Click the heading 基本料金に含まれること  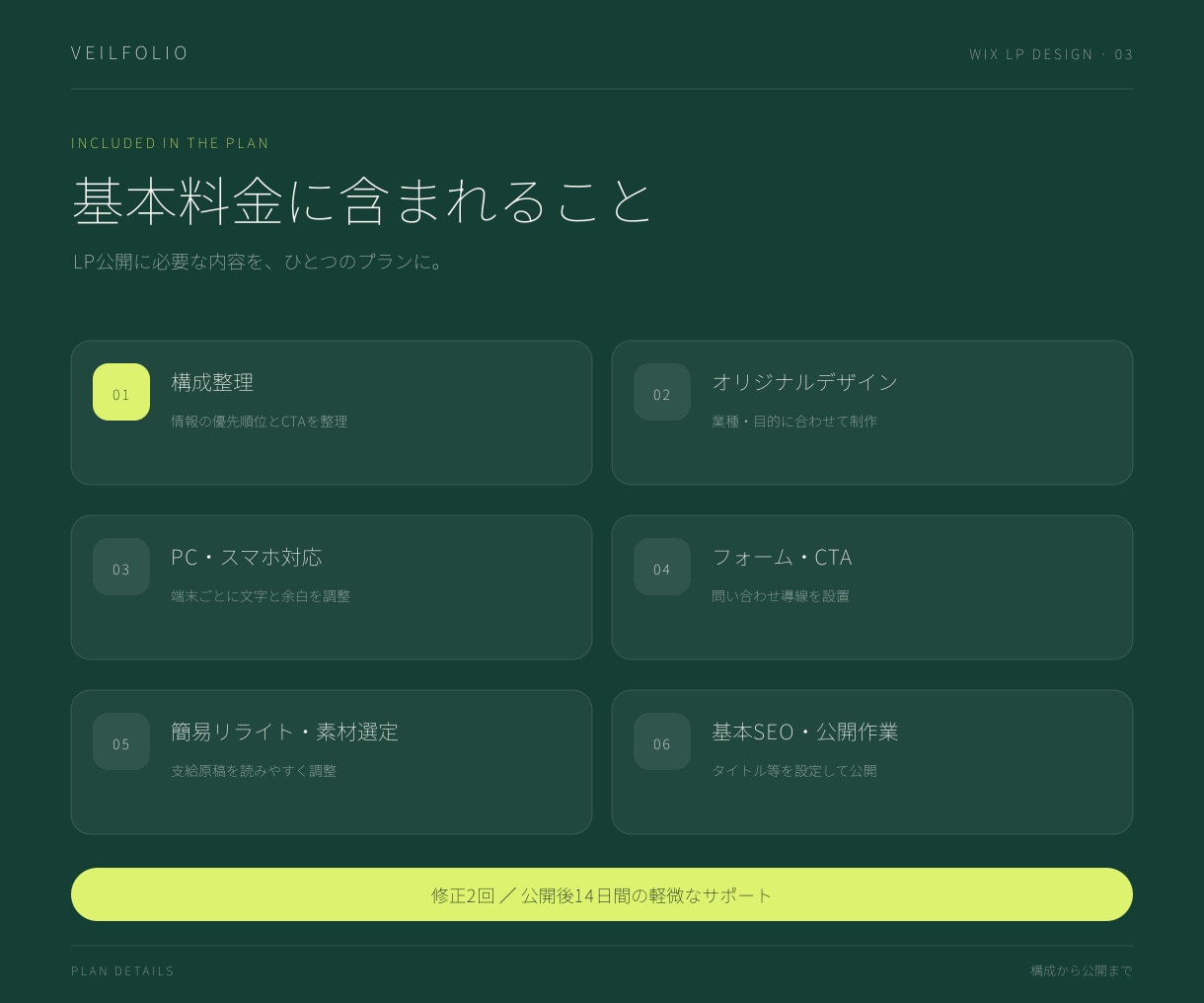[x=363, y=200]
